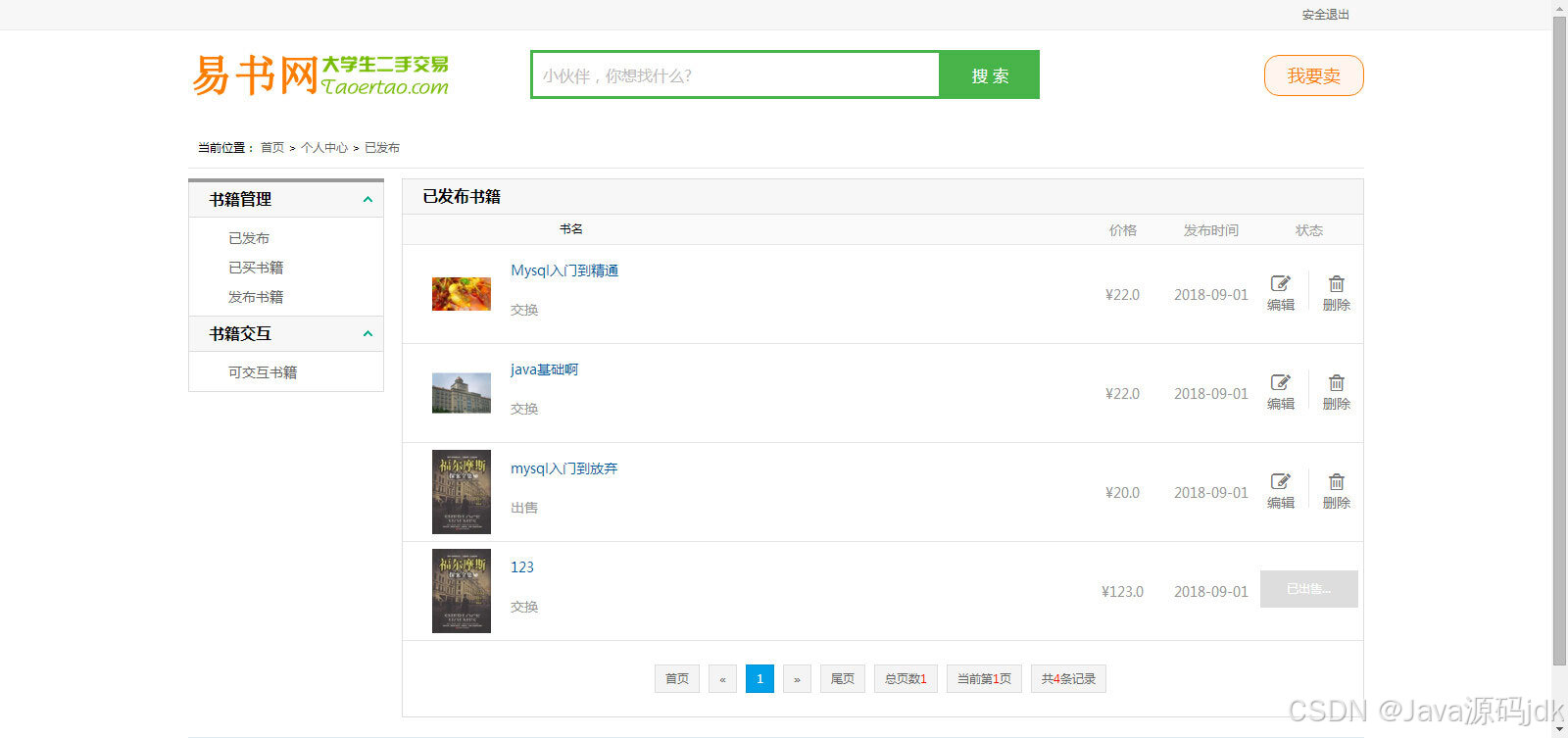The height and width of the screenshot is (738, 1568).
Task: Focus the search input field
Action: [735, 75]
